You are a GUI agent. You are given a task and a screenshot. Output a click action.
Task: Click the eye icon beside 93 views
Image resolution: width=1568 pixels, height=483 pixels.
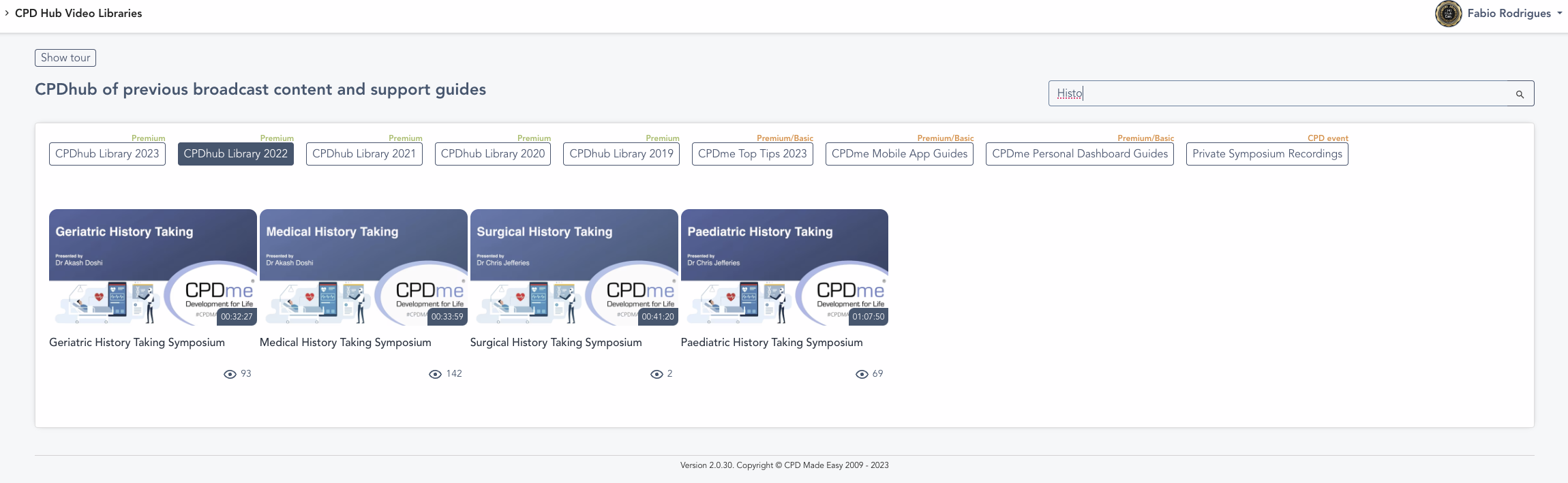pyautogui.click(x=230, y=374)
